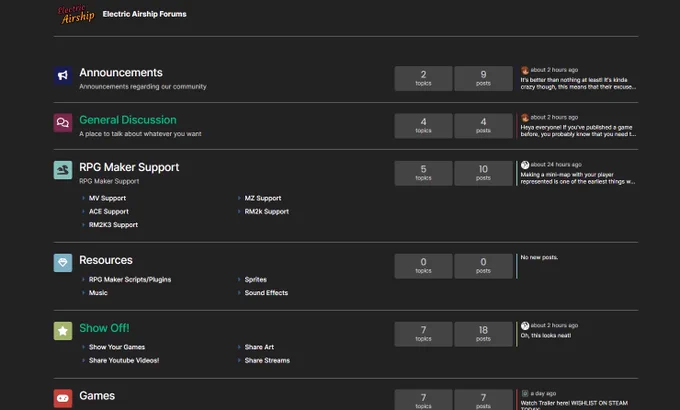Viewport: 680px width, 410px height.
Task: Open the Share Art subforum
Action: (259, 347)
